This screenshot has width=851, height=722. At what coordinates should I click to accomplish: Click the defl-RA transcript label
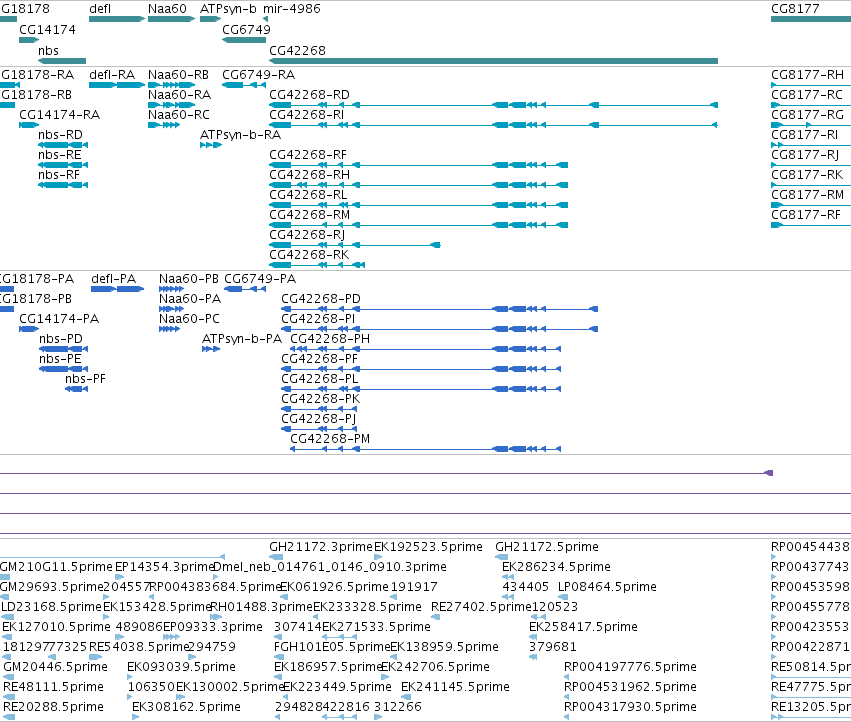pyautogui.click(x=112, y=74)
